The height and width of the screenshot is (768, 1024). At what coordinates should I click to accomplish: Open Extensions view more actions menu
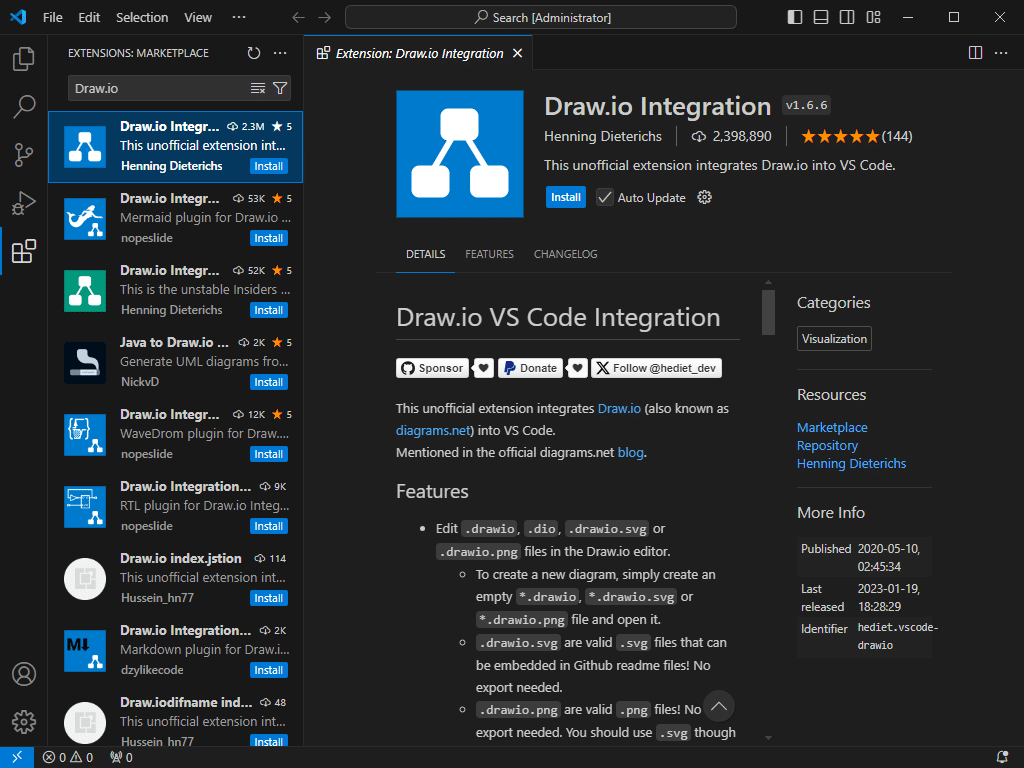point(280,53)
